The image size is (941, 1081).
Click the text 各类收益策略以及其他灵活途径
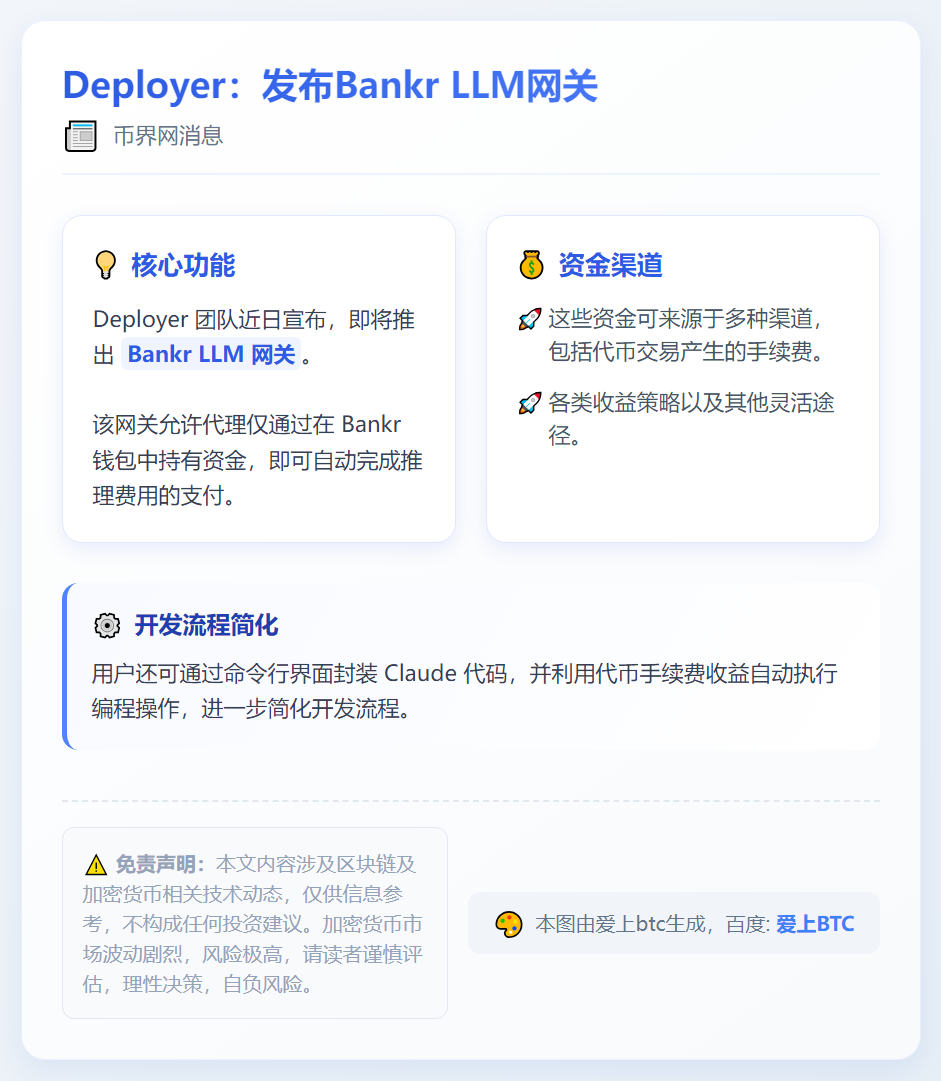pos(691,418)
